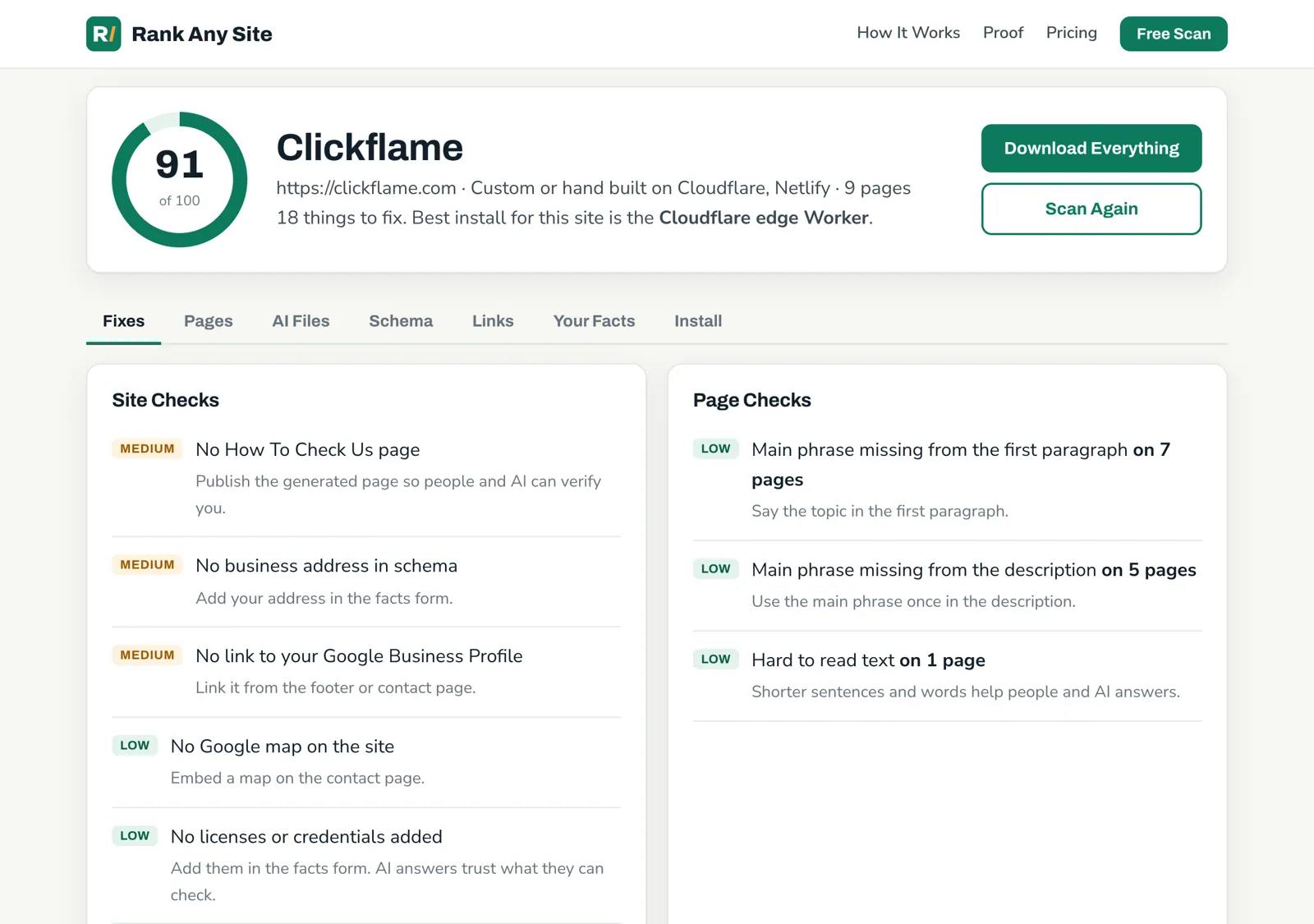Open the Links tab

point(493,321)
